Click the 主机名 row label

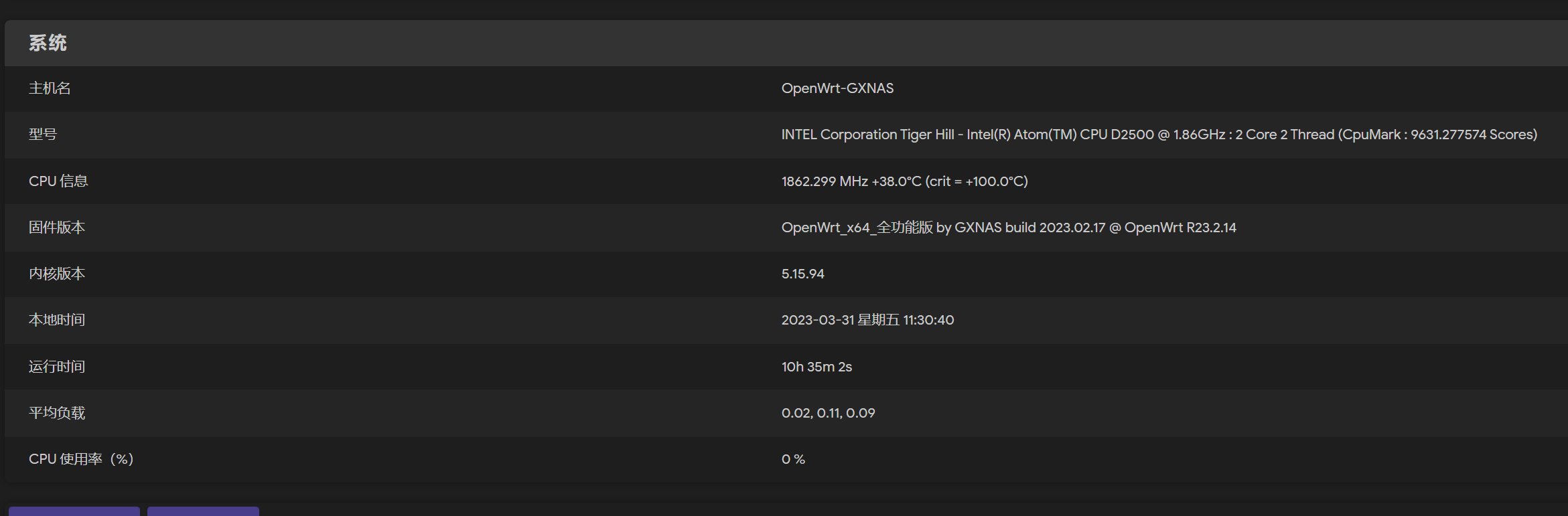[x=50, y=88]
